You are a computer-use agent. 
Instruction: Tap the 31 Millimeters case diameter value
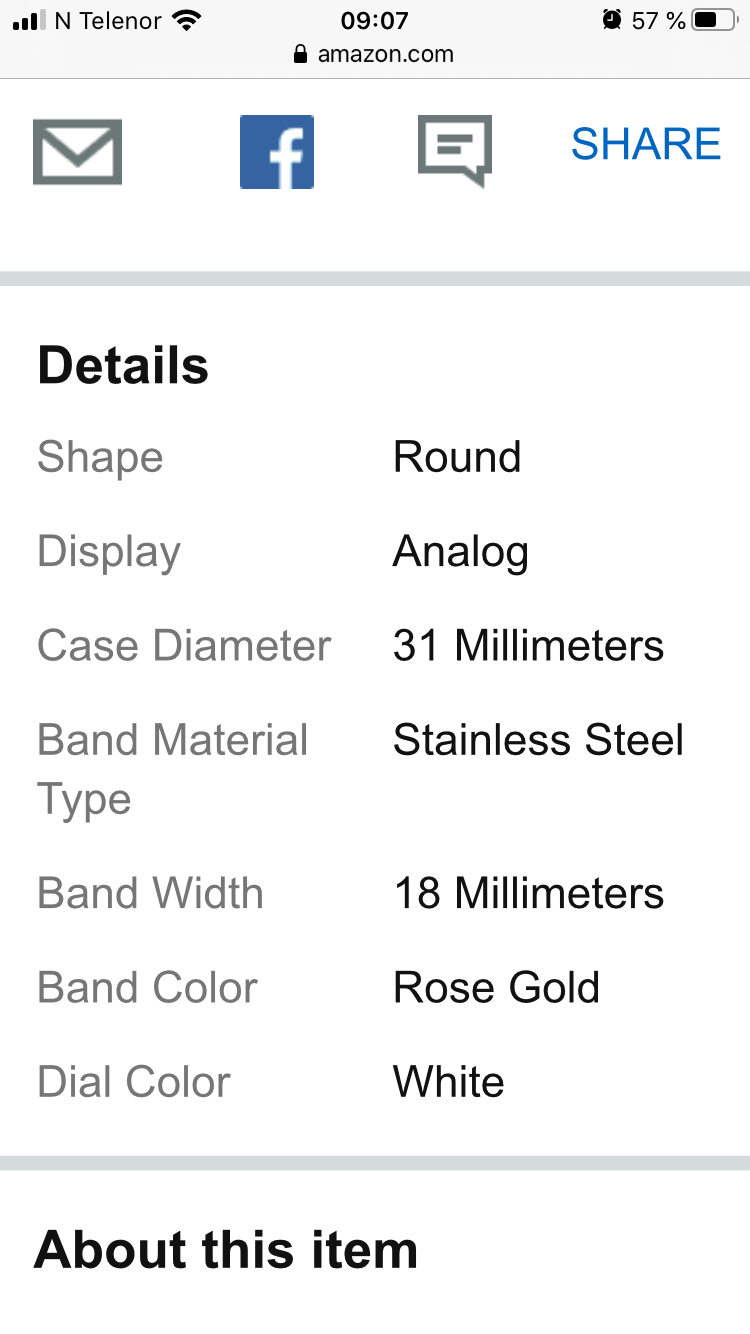(x=528, y=646)
